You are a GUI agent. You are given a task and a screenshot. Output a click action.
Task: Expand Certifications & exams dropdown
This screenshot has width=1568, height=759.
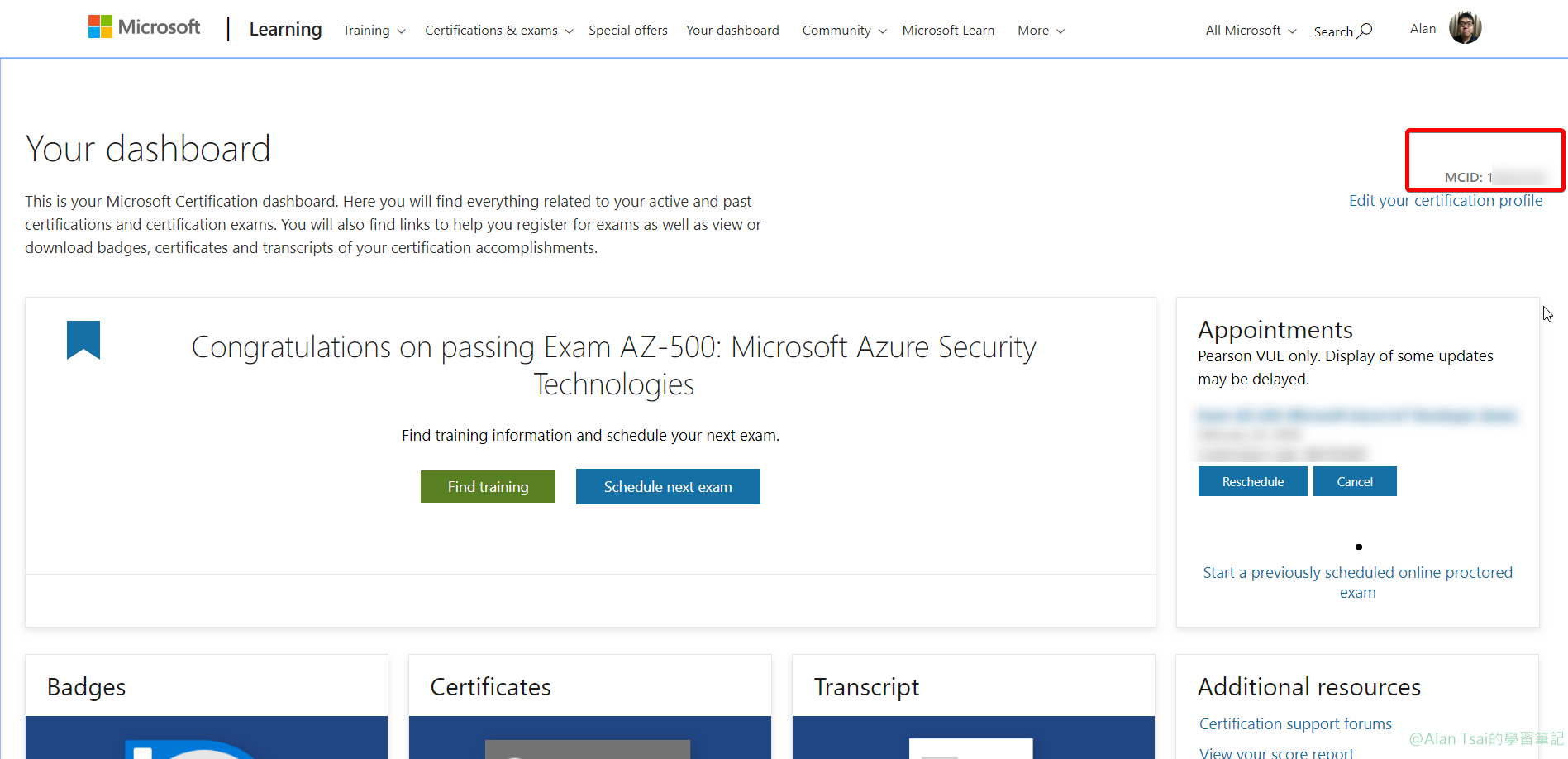click(x=498, y=31)
